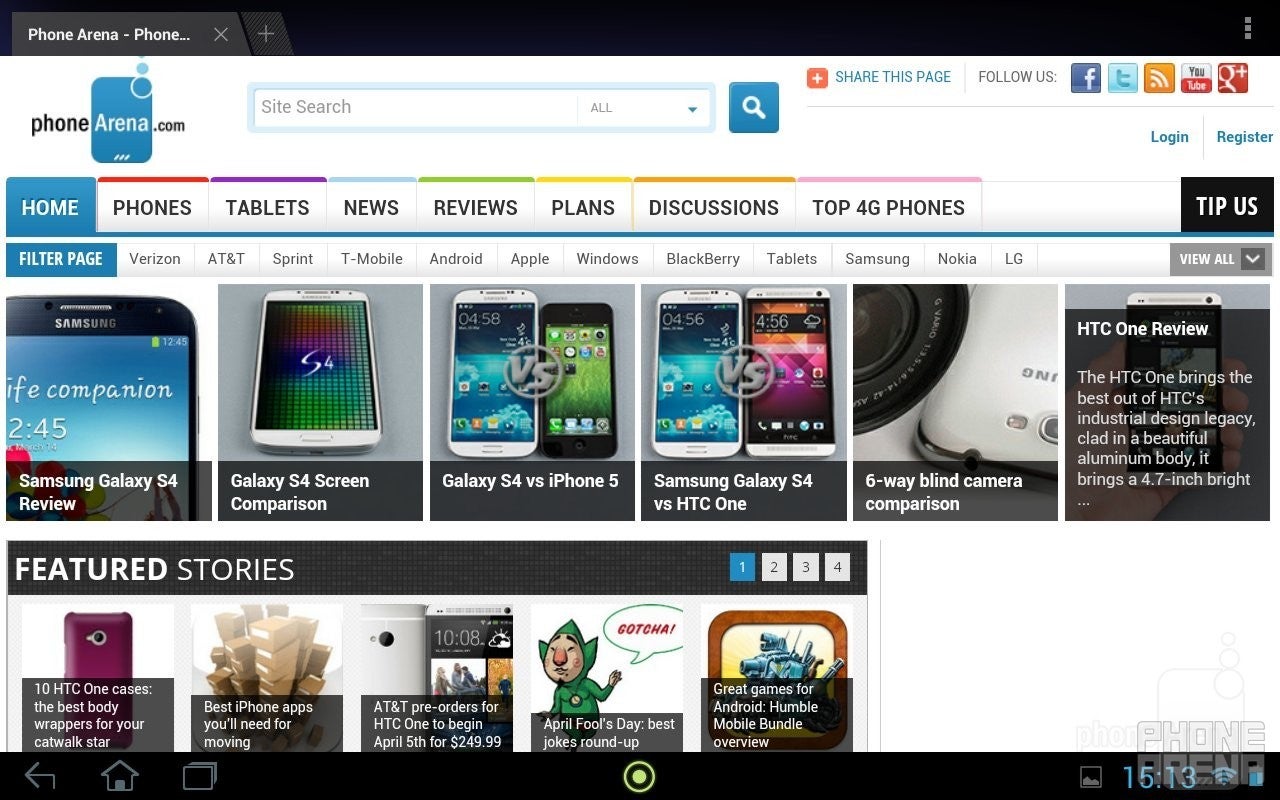This screenshot has width=1280, height=800.
Task: Open the 10 HTC One cases story
Action: [98, 678]
